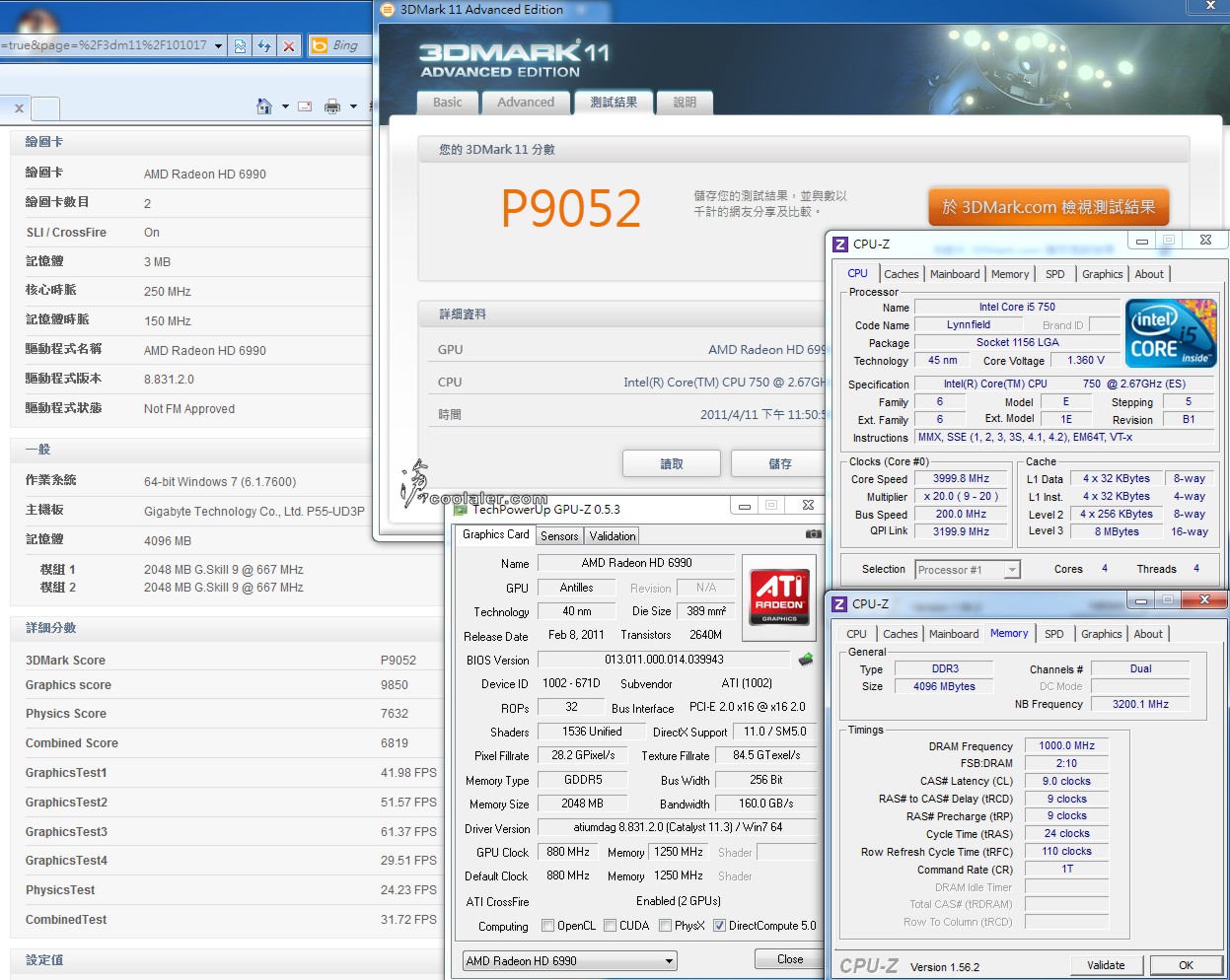Click the P9052 score in 3DMark
Viewport: 1230px width, 980px height.
[571, 208]
